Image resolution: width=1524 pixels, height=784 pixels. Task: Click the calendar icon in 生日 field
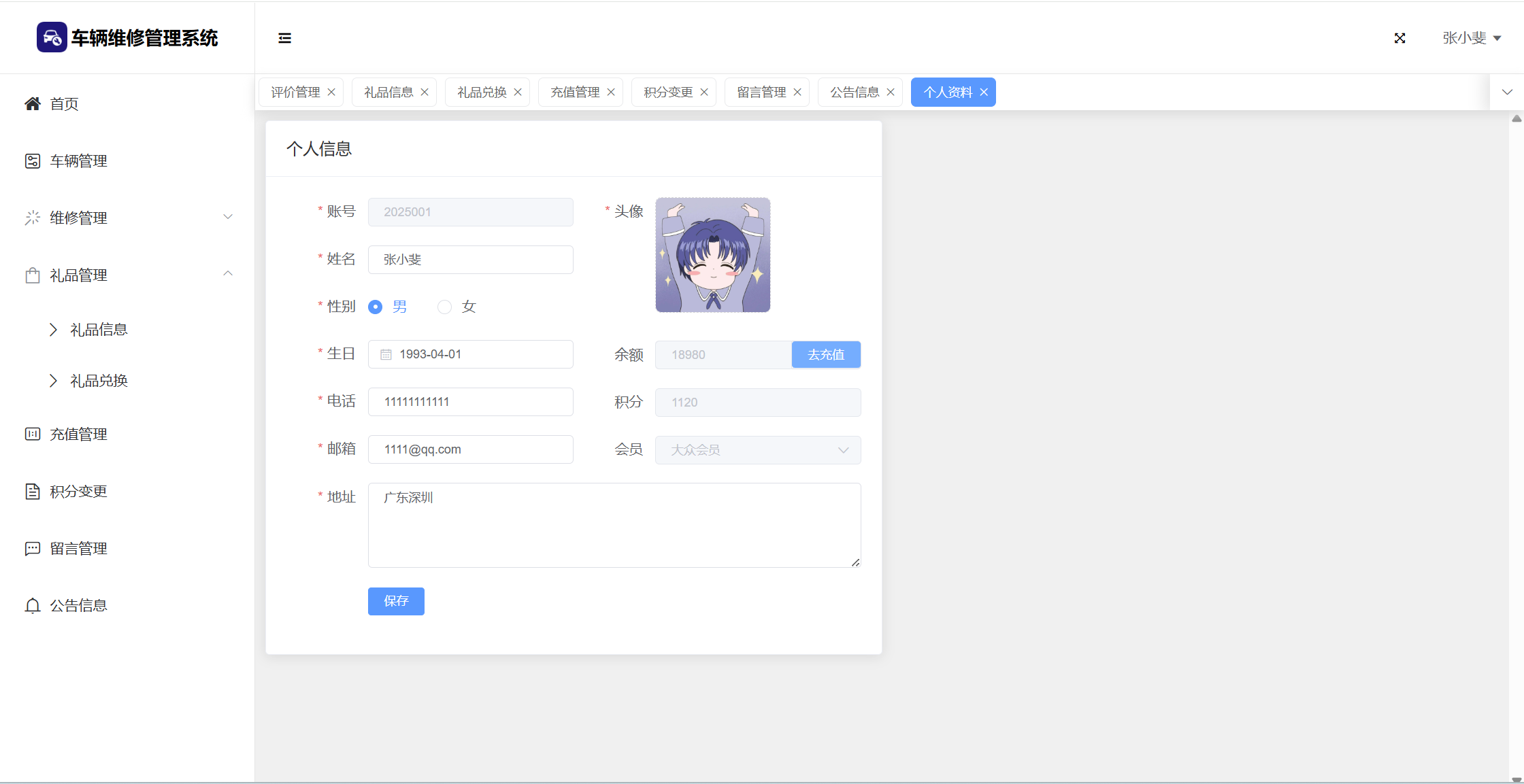click(x=386, y=354)
